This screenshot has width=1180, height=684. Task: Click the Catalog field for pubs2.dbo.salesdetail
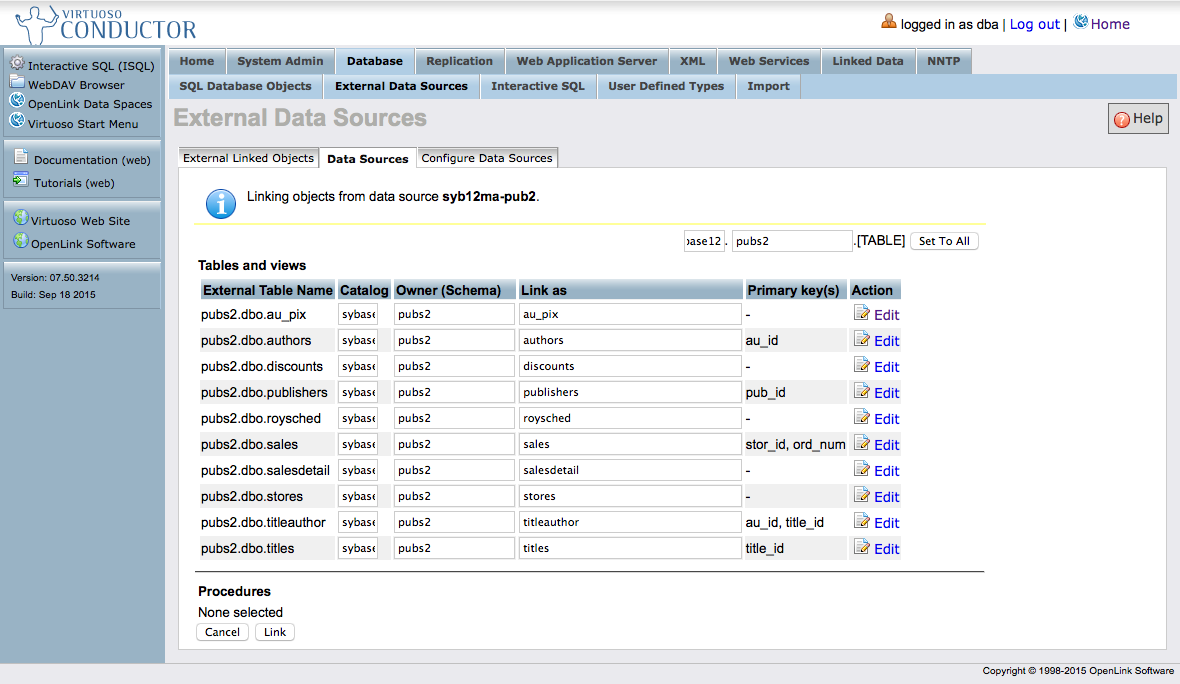(x=358, y=470)
